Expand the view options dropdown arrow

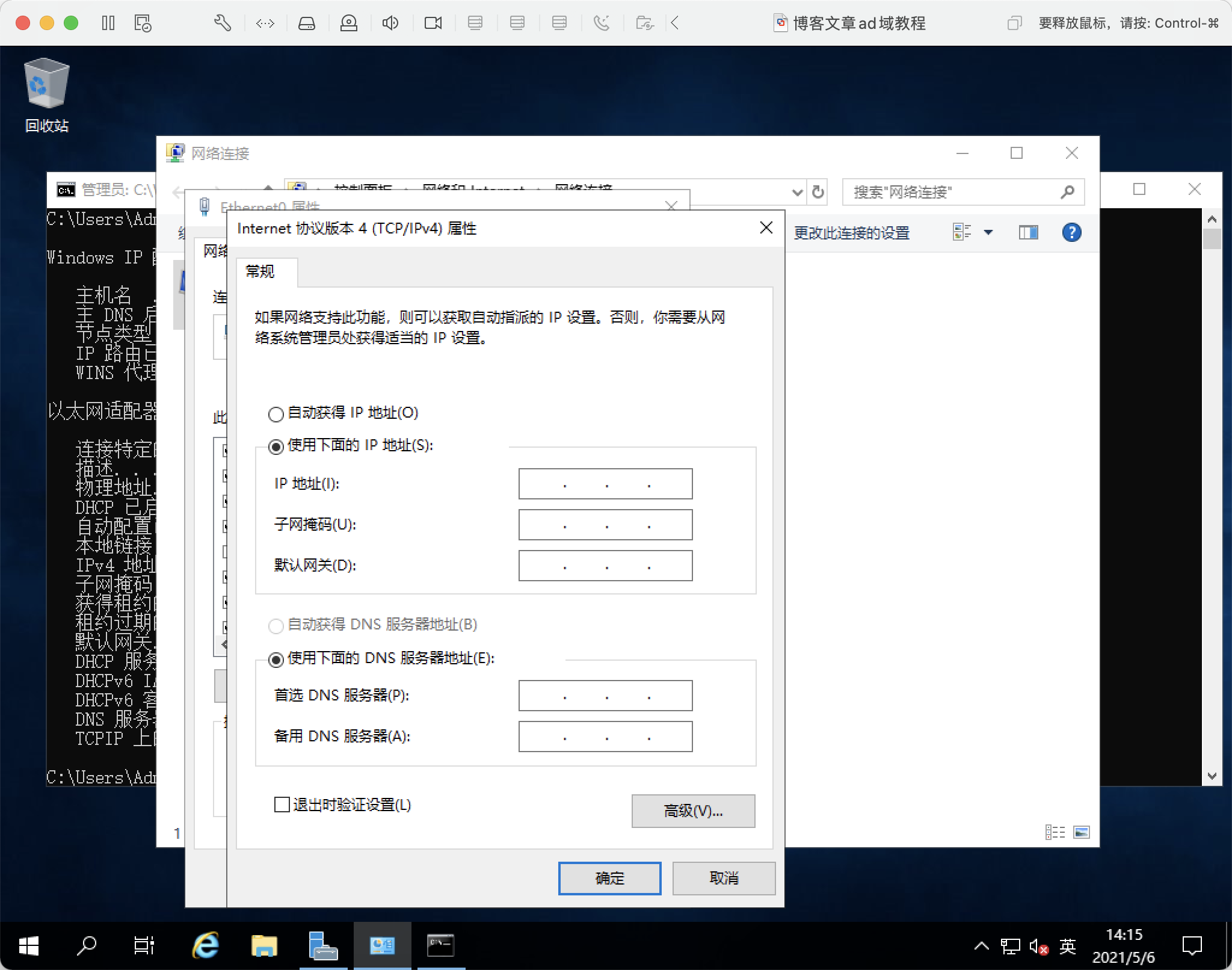point(988,232)
